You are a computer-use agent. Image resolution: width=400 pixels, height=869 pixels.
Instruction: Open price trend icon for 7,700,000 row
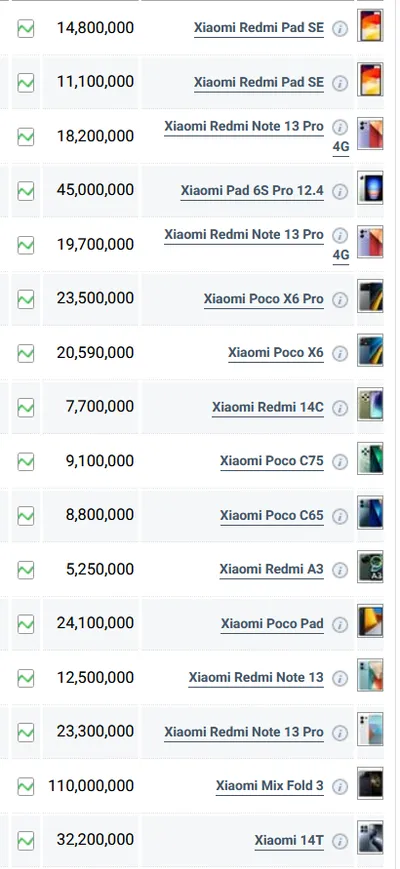[x=25, y=408]
